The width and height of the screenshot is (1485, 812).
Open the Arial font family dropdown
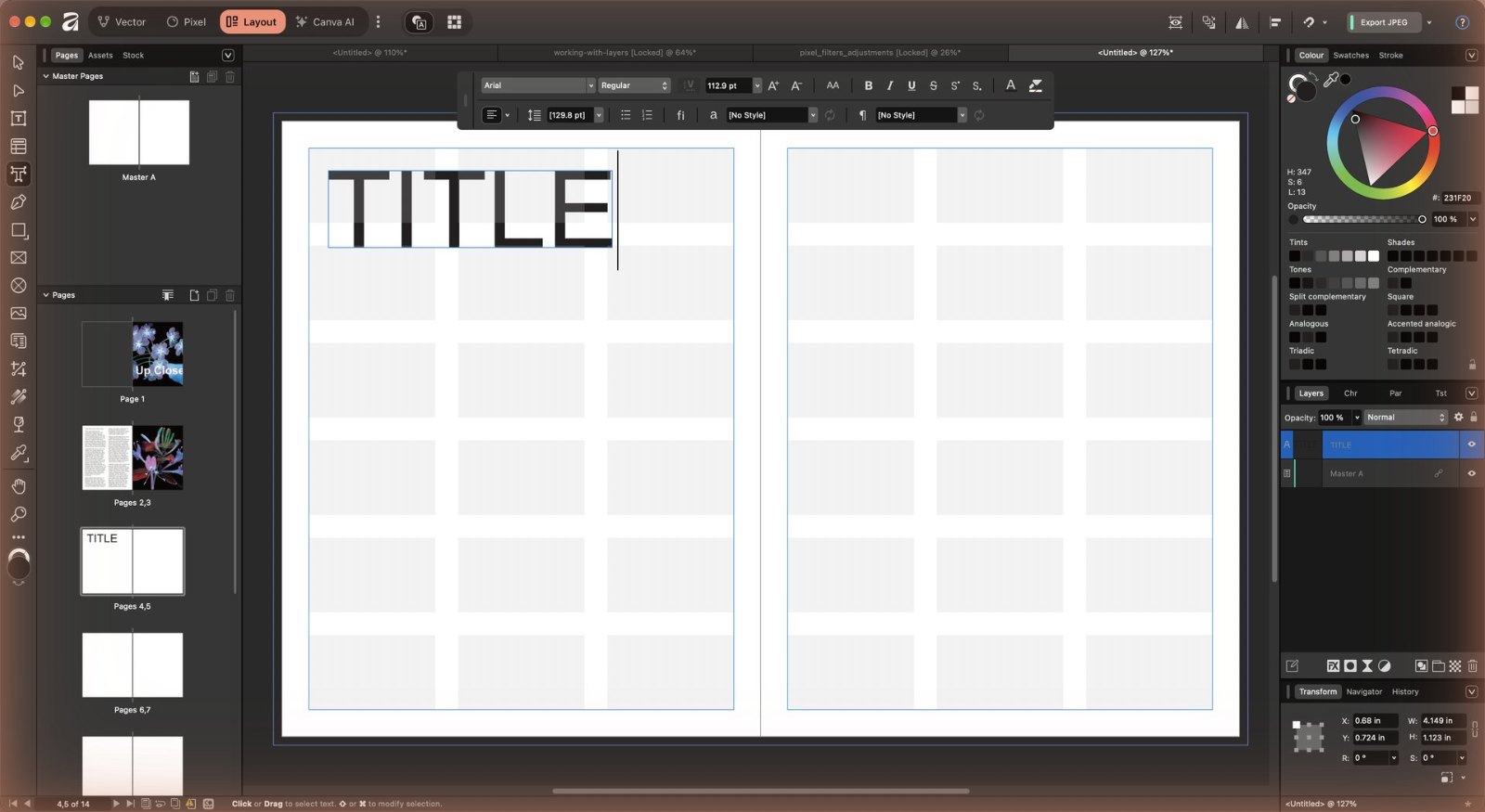537,85
